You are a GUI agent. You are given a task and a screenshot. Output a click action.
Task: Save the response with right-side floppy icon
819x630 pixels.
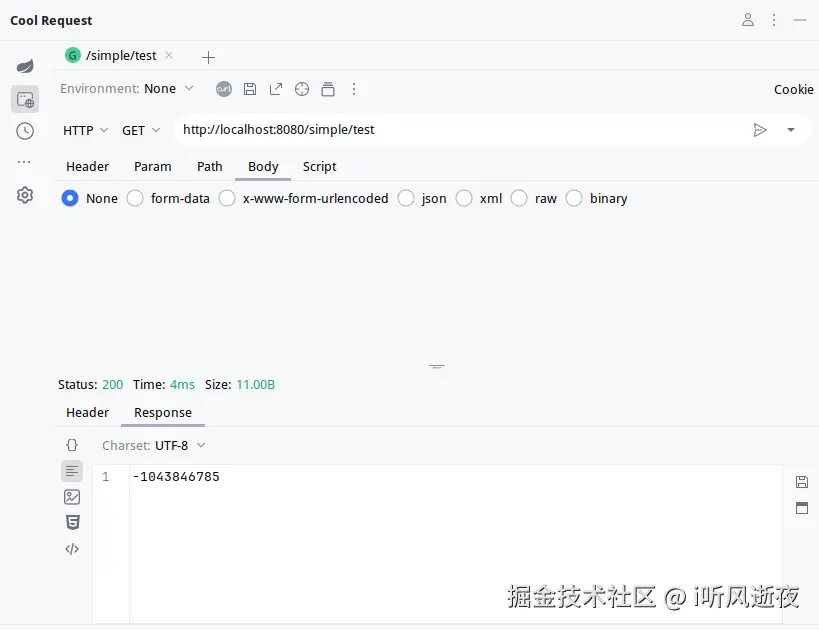click(802, 482)
